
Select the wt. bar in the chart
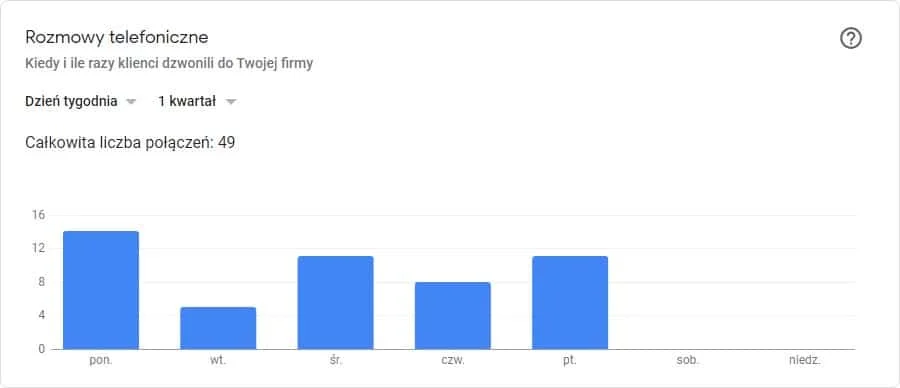tap(218, 328)
